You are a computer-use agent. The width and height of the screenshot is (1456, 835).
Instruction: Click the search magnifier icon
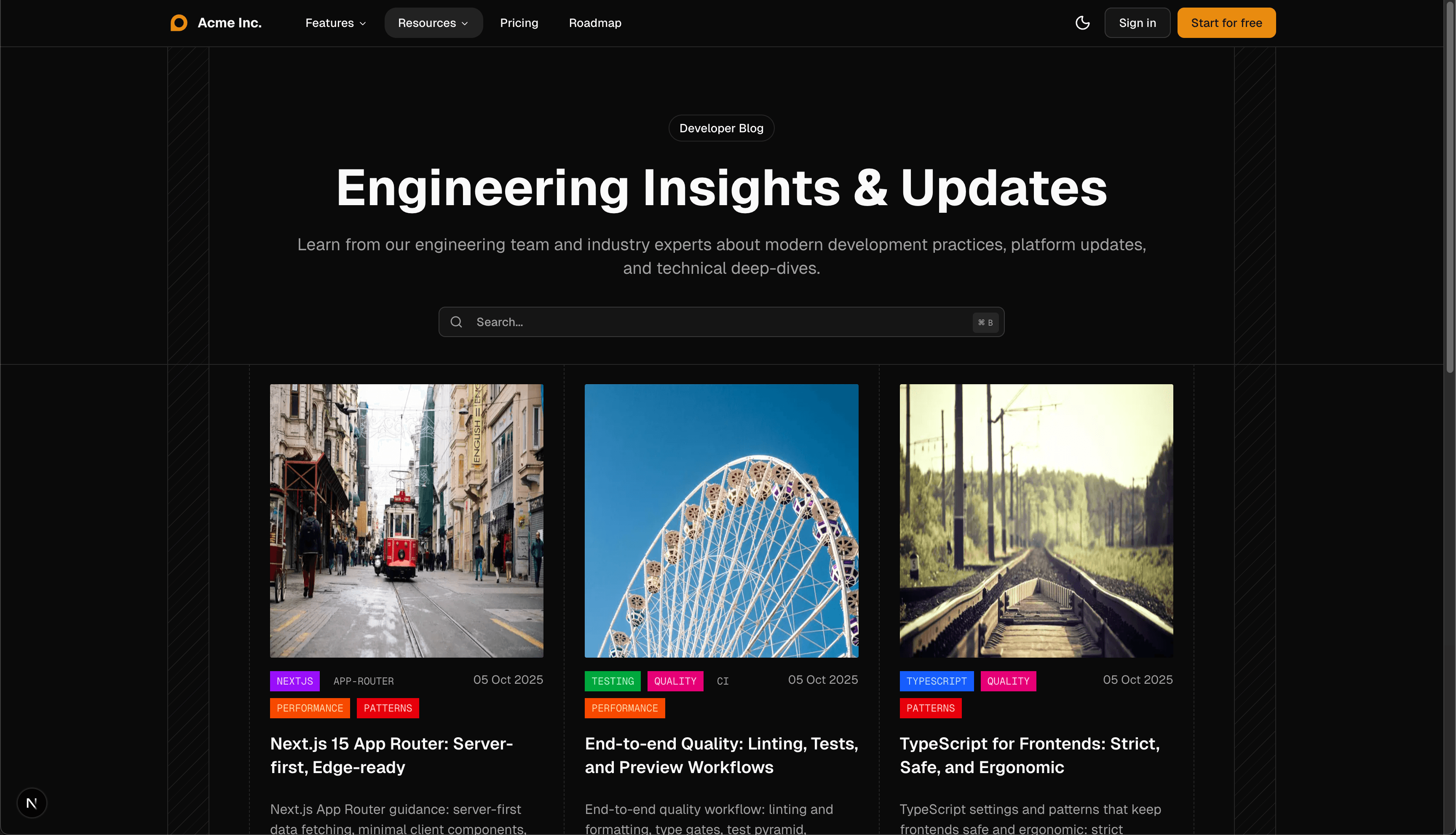pyautogui.click(x=456, y=322)
